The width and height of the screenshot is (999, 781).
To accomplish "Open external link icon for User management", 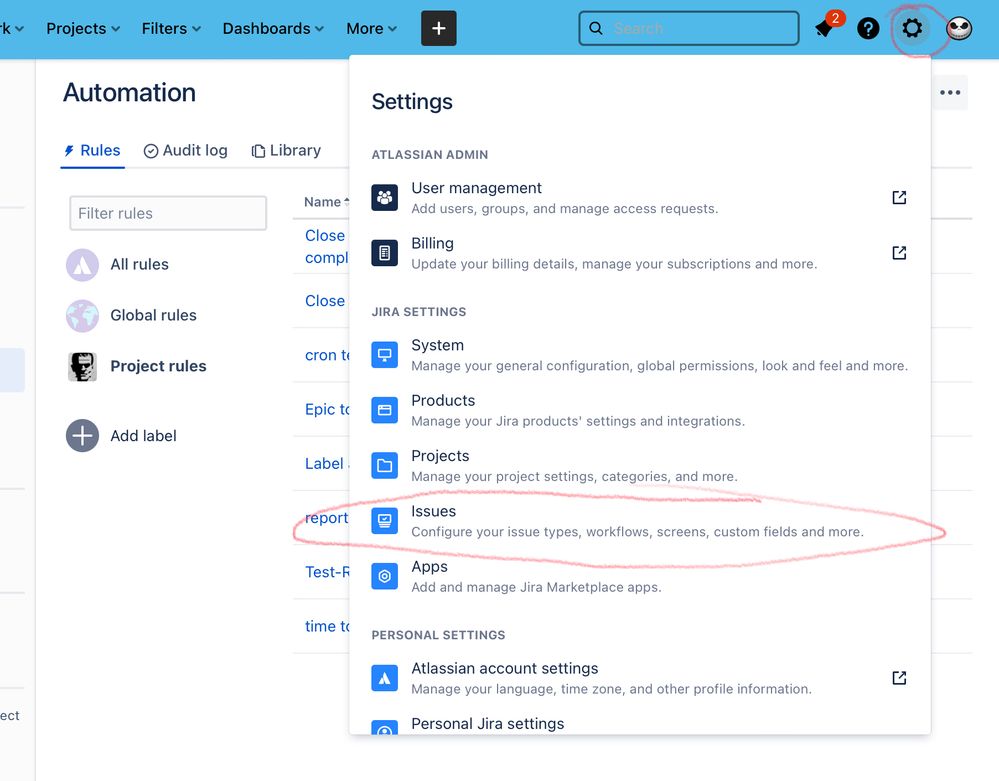I will (x=899, y=197).
